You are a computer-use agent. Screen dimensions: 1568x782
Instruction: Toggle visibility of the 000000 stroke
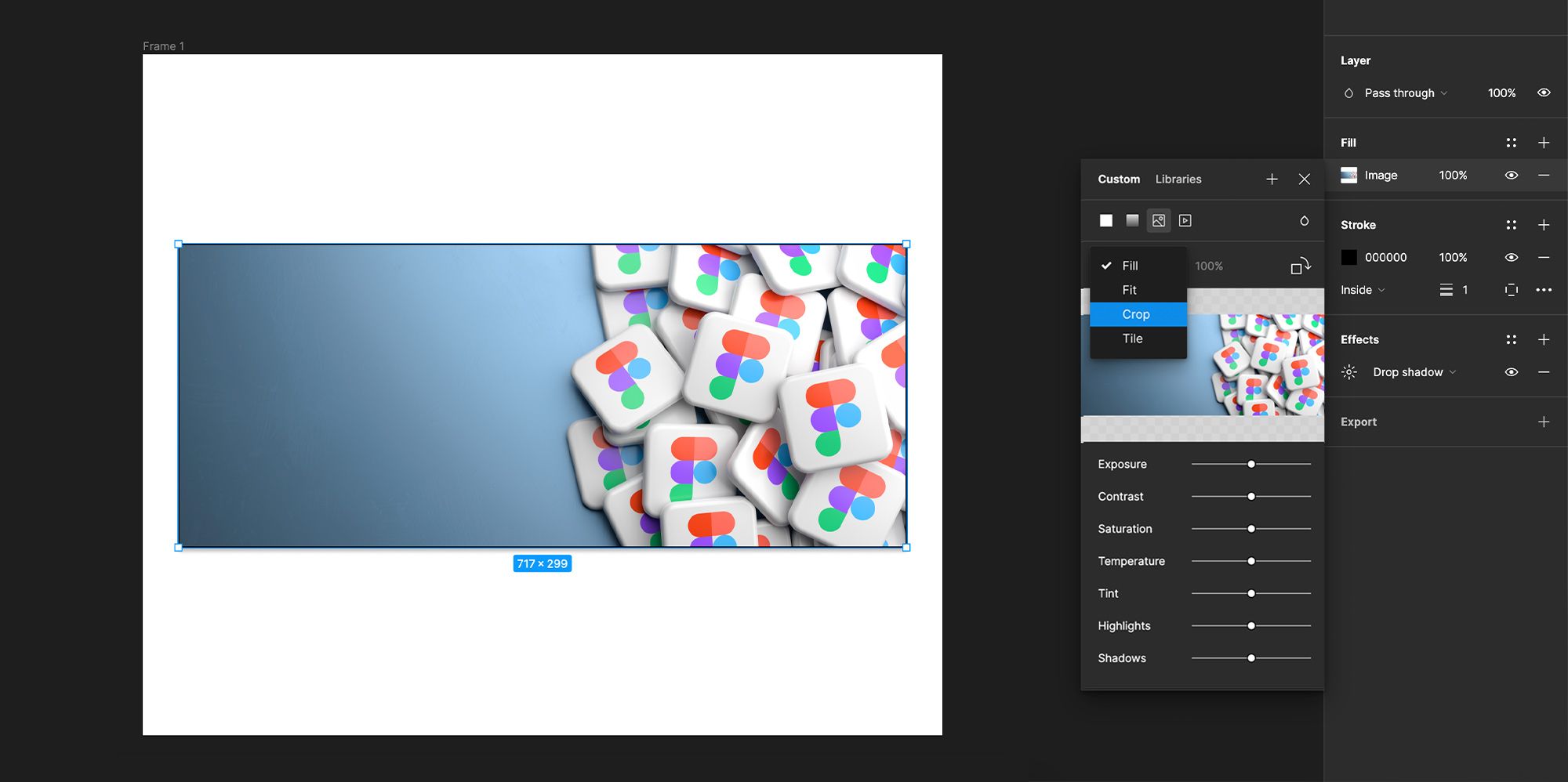point(1512,257)
